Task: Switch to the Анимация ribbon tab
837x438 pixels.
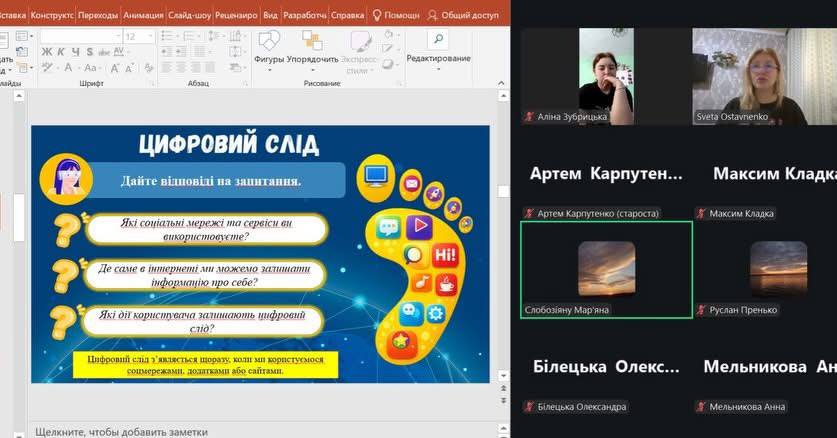Action: [x=144, y=16]
